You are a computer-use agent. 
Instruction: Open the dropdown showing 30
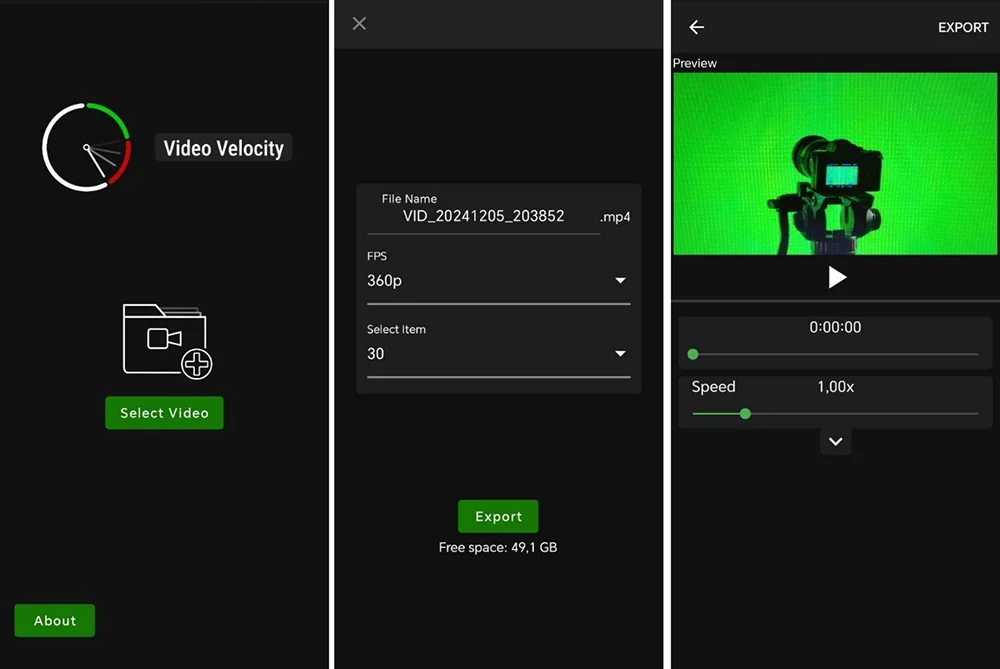tap(498, 354)
